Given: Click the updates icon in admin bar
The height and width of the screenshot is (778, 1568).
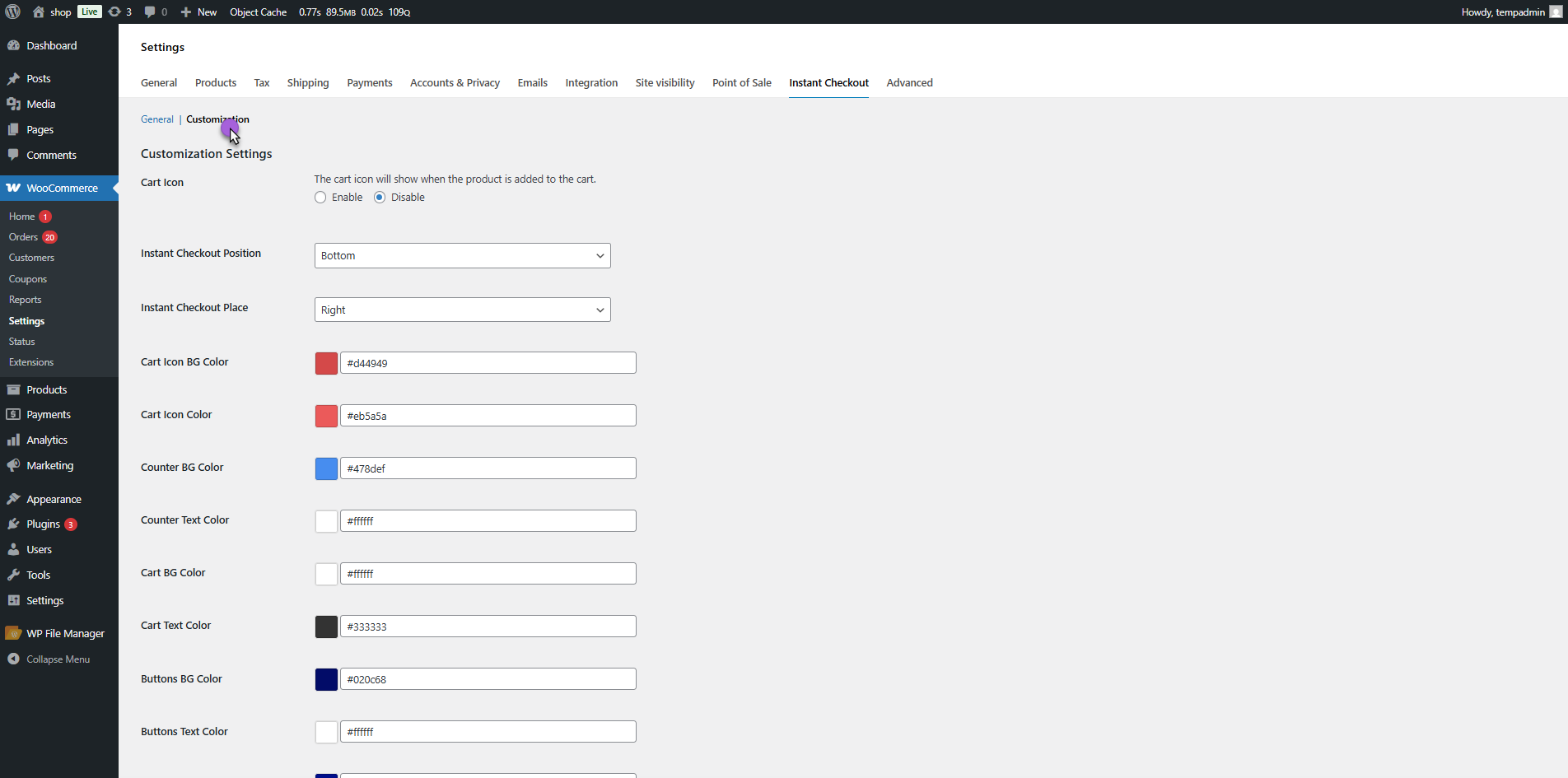Looking at the screenshot, I should (x=115, y=12).
